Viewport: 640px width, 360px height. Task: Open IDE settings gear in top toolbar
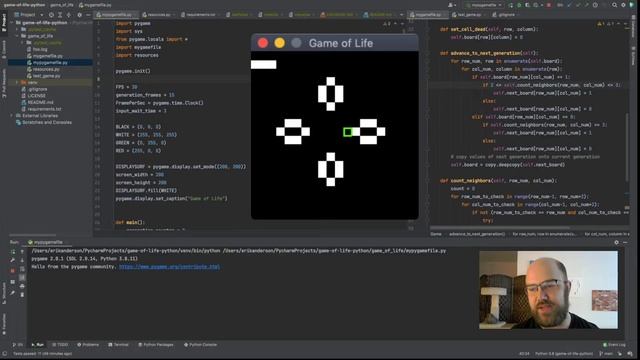(623, 5)
